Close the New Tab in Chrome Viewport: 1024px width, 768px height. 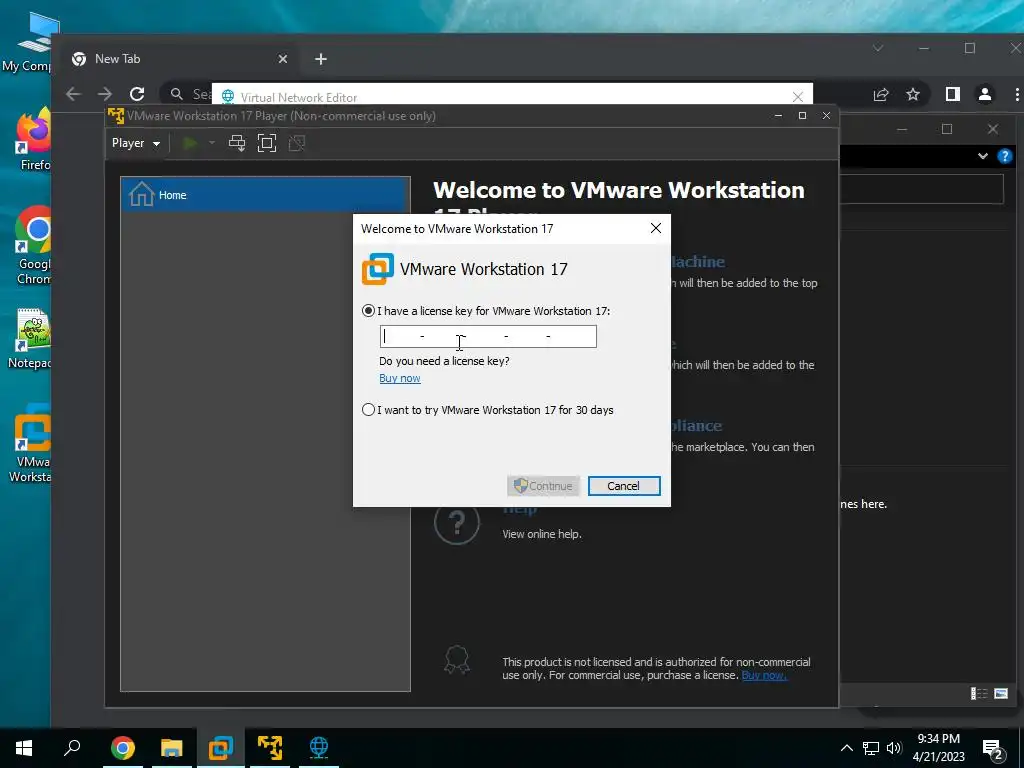(283, 59)
